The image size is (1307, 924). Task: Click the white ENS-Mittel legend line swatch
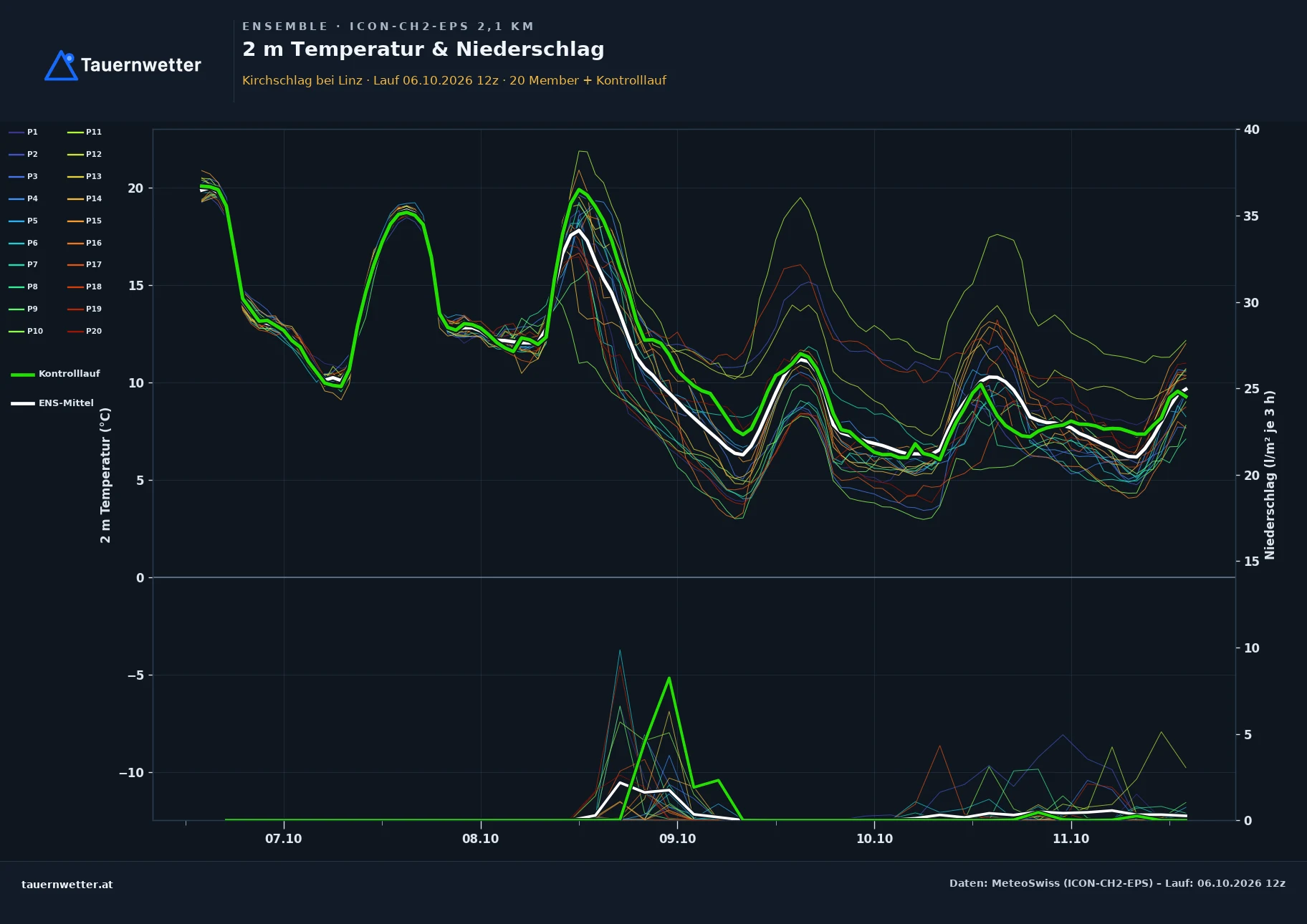[x=23, y=403]
